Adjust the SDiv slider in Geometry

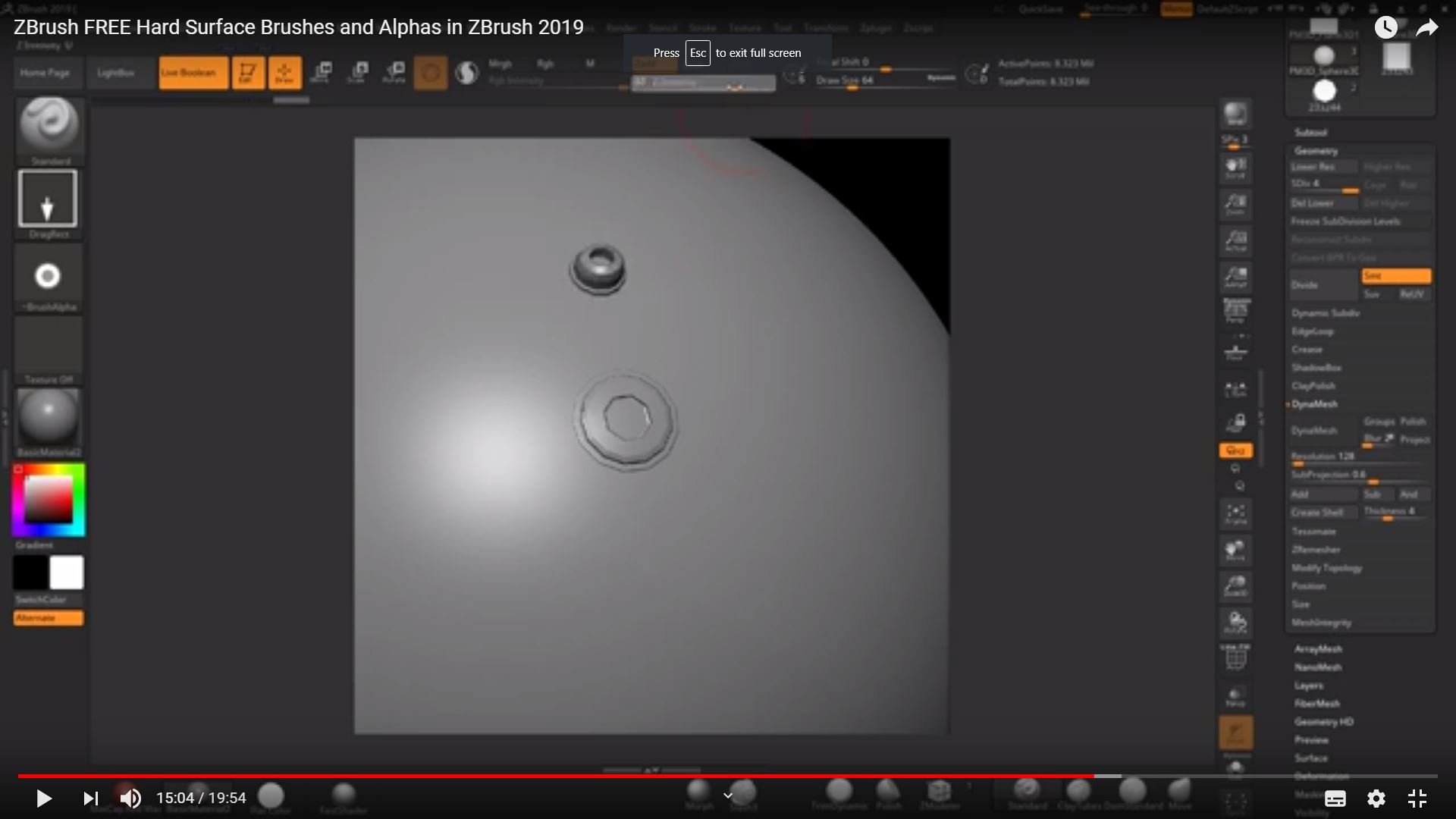point(1324,185)
